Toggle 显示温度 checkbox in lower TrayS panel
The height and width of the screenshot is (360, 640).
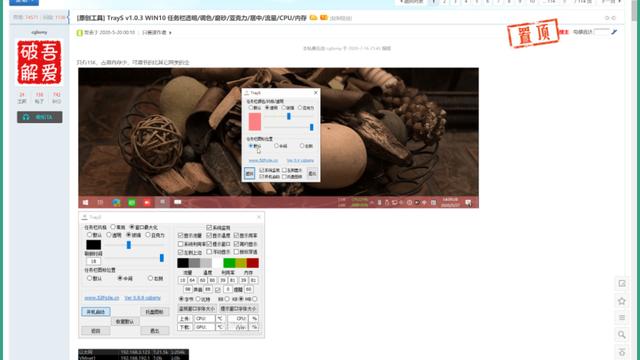pos(209,236)
